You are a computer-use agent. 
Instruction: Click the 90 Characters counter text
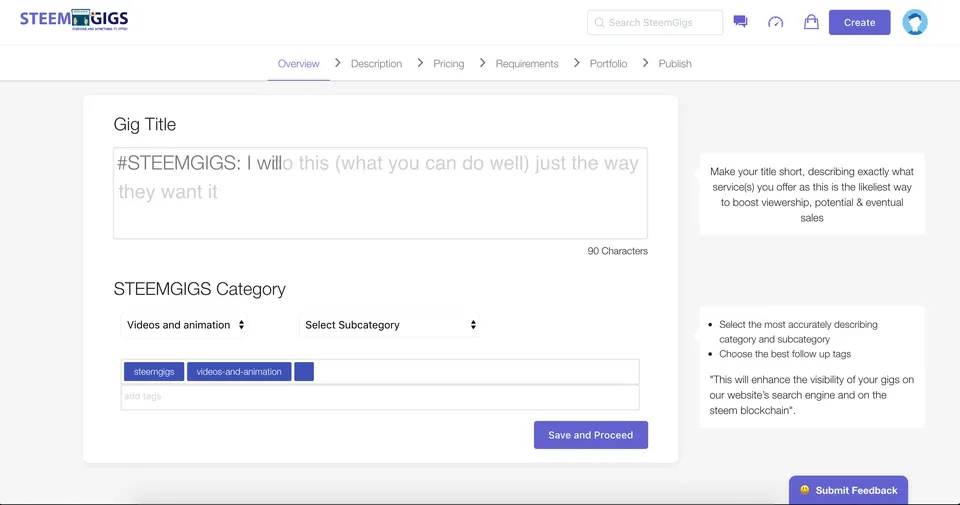pos(617,251)
